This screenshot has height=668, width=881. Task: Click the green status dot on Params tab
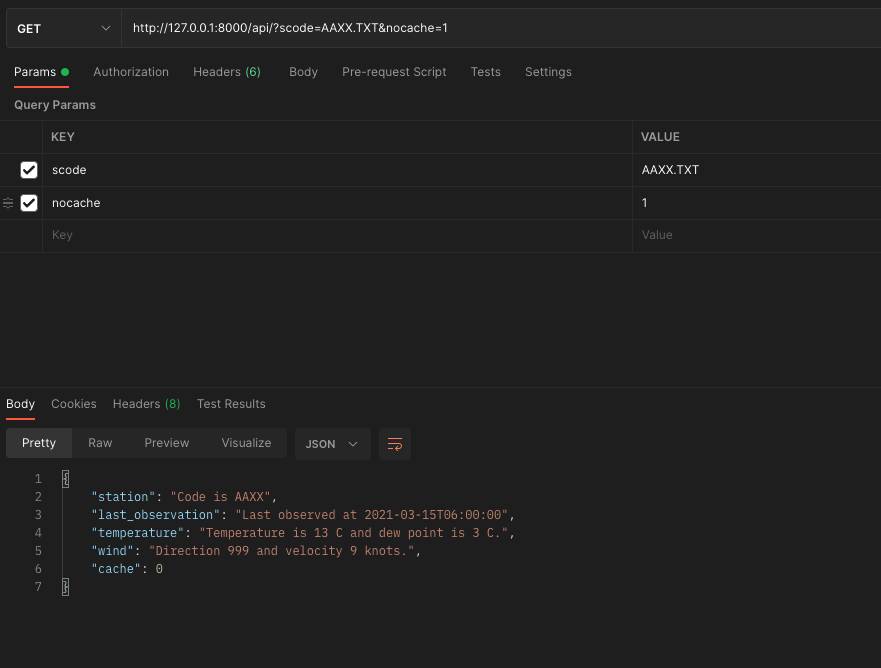pyautogui.click(x=64, y=71)
